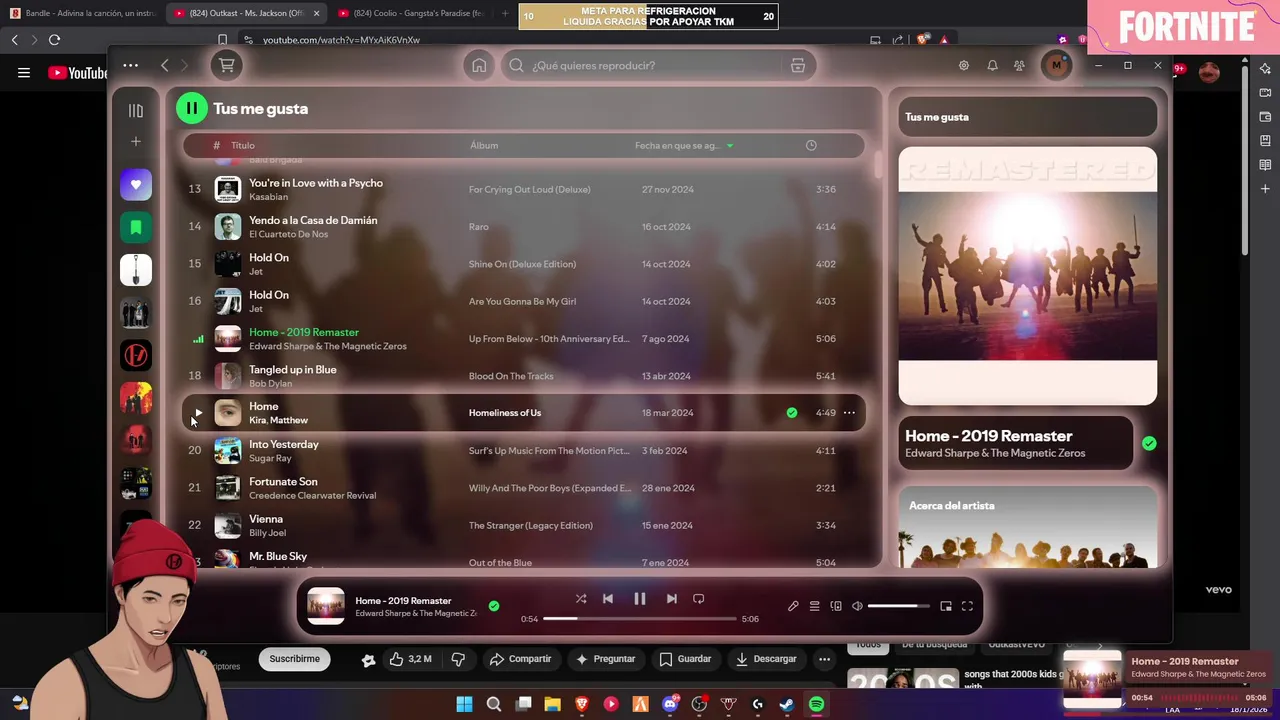The image size is (1280, 720).
Task: Open Spotify home via the house icon
Action: click(479, 65)
